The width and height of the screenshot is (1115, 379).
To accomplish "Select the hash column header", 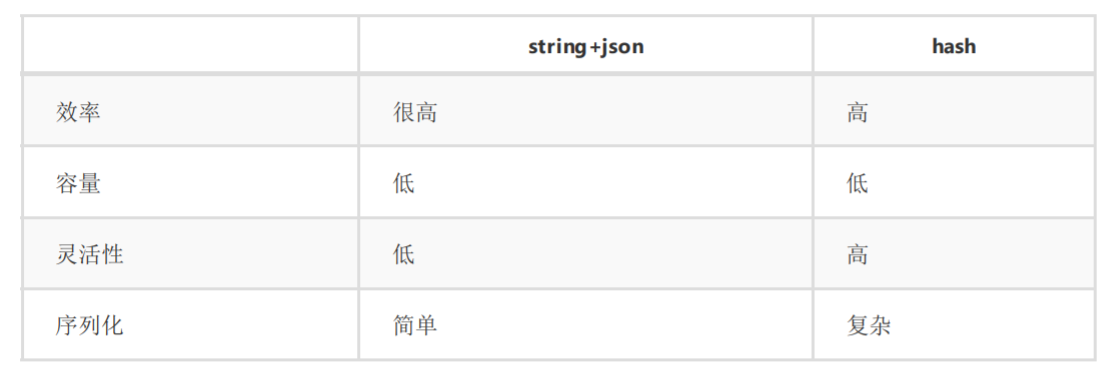I will pyautogui.click(x=954, y=46).
